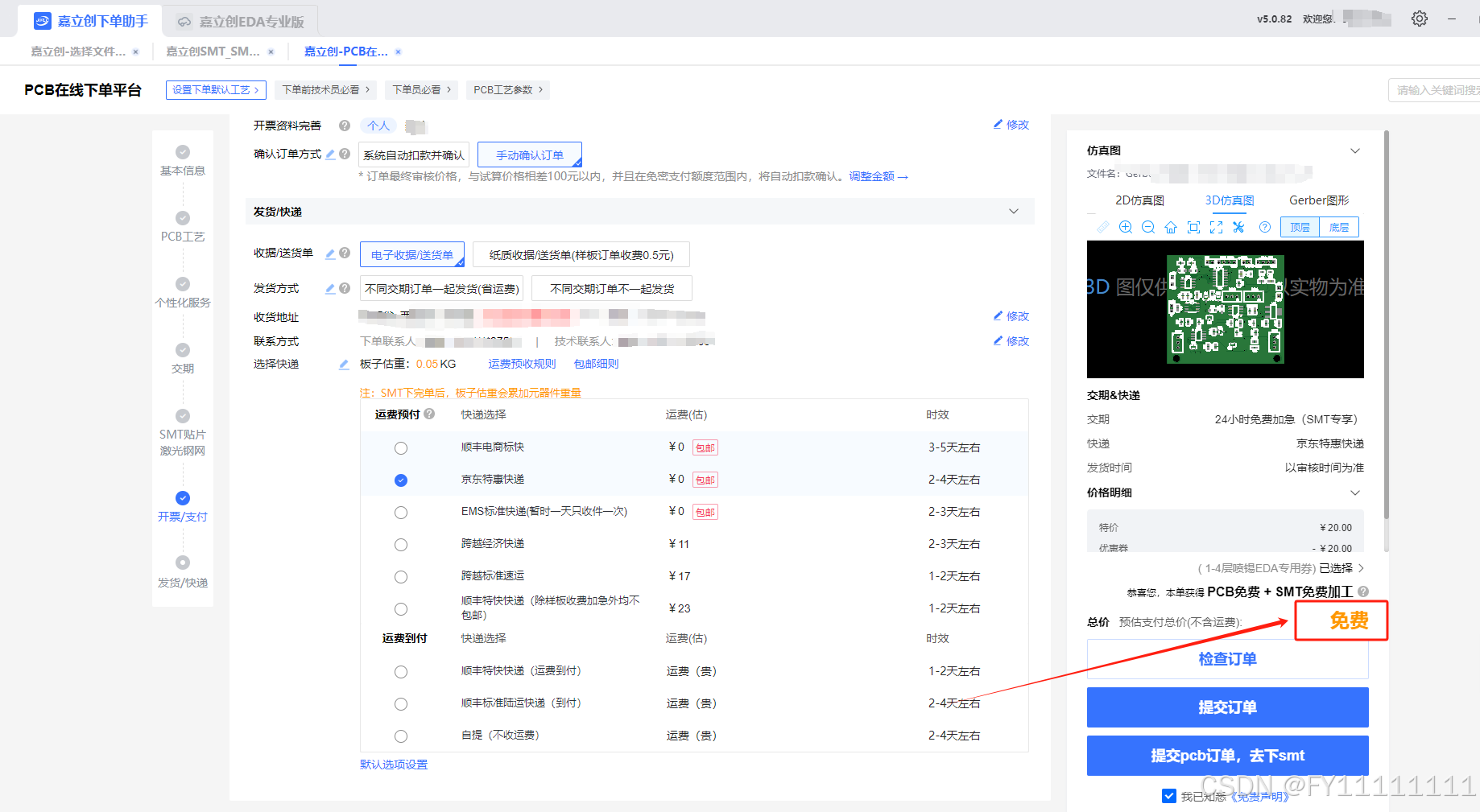The width and height of the screenshot is (1480, 812).
Task: Edit 发货方式 pencil icon
Action: 330,288
